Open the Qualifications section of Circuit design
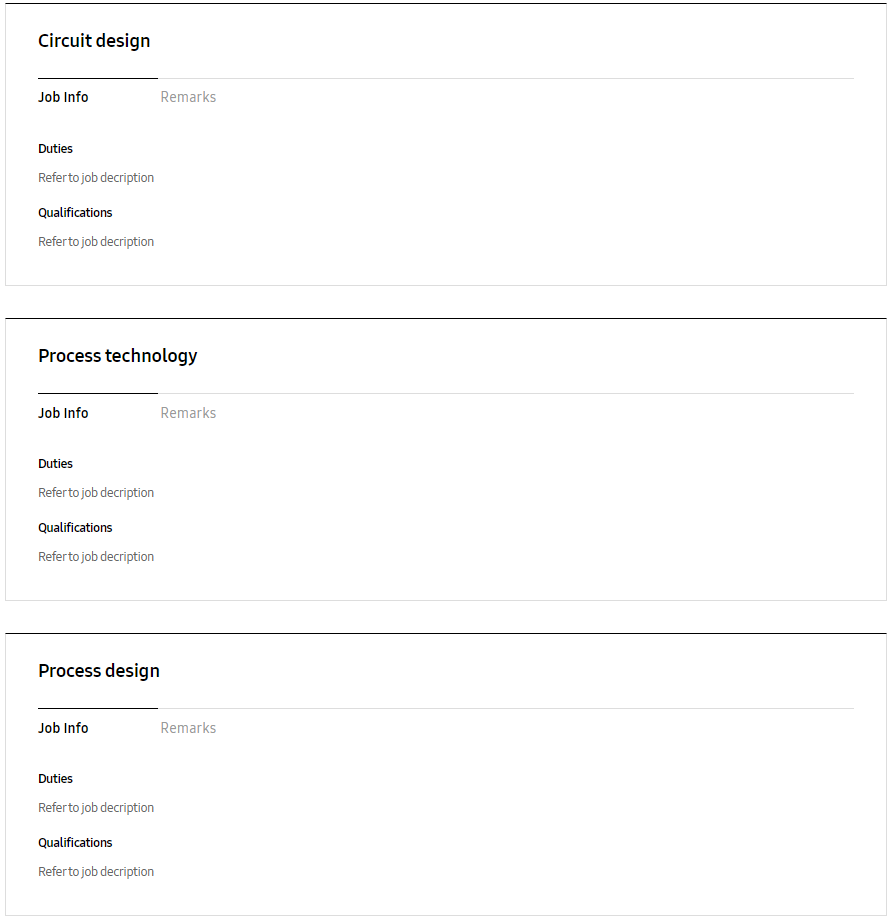This screenshot has width=896, height=924. (75, 212)
